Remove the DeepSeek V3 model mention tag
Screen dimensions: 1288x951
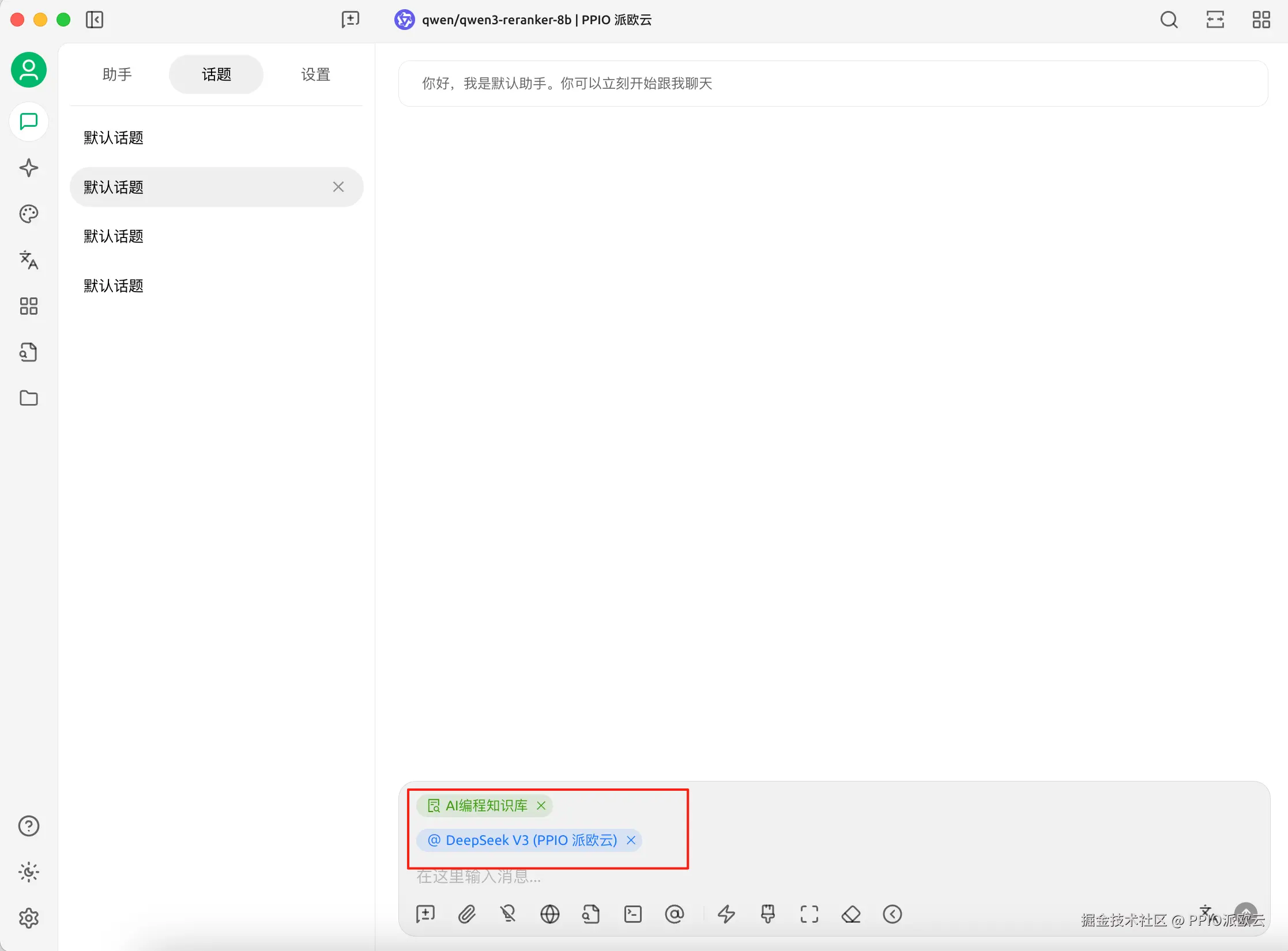pos(631,840)
